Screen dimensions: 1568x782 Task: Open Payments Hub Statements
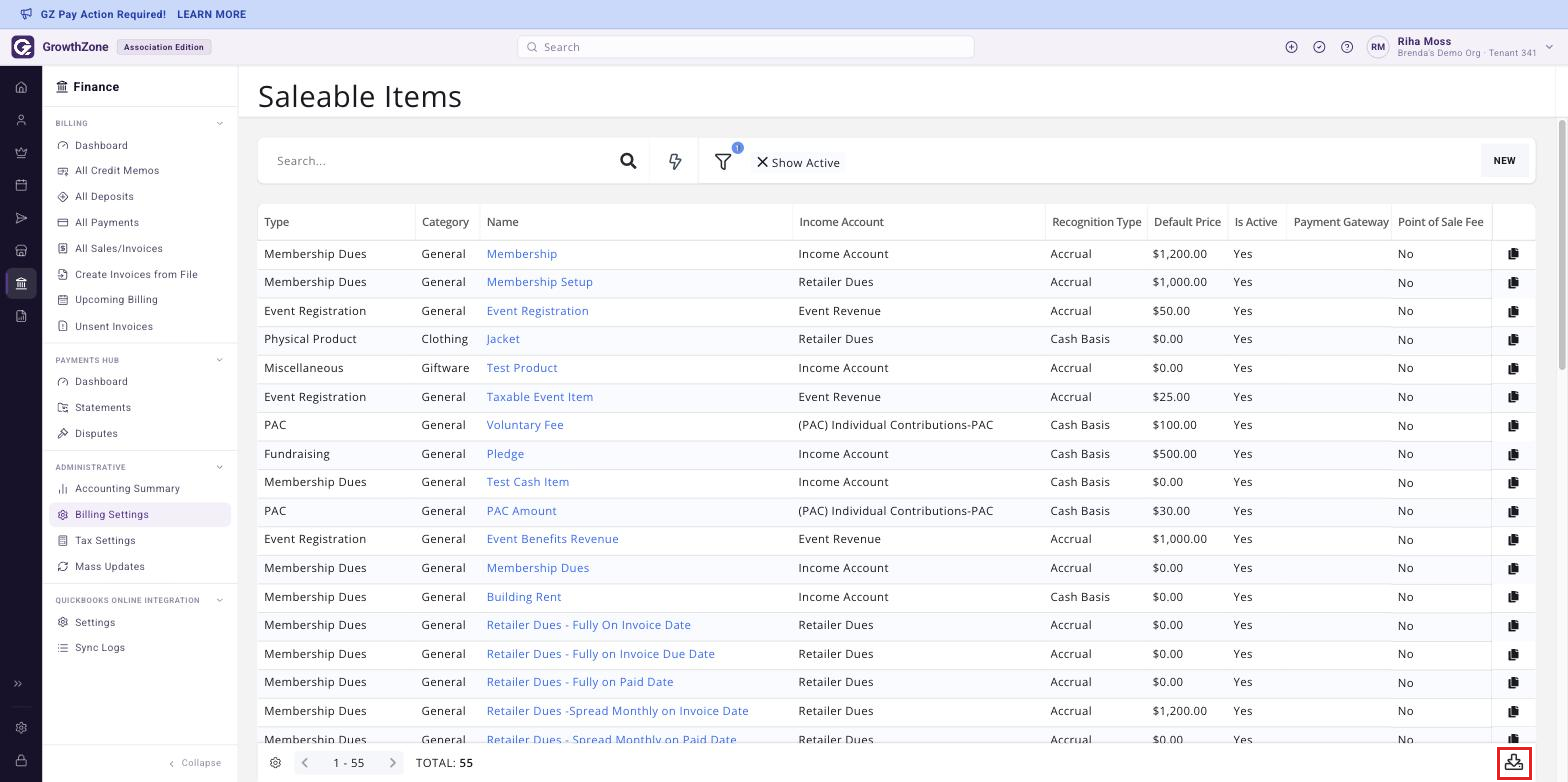pos(103,408)
